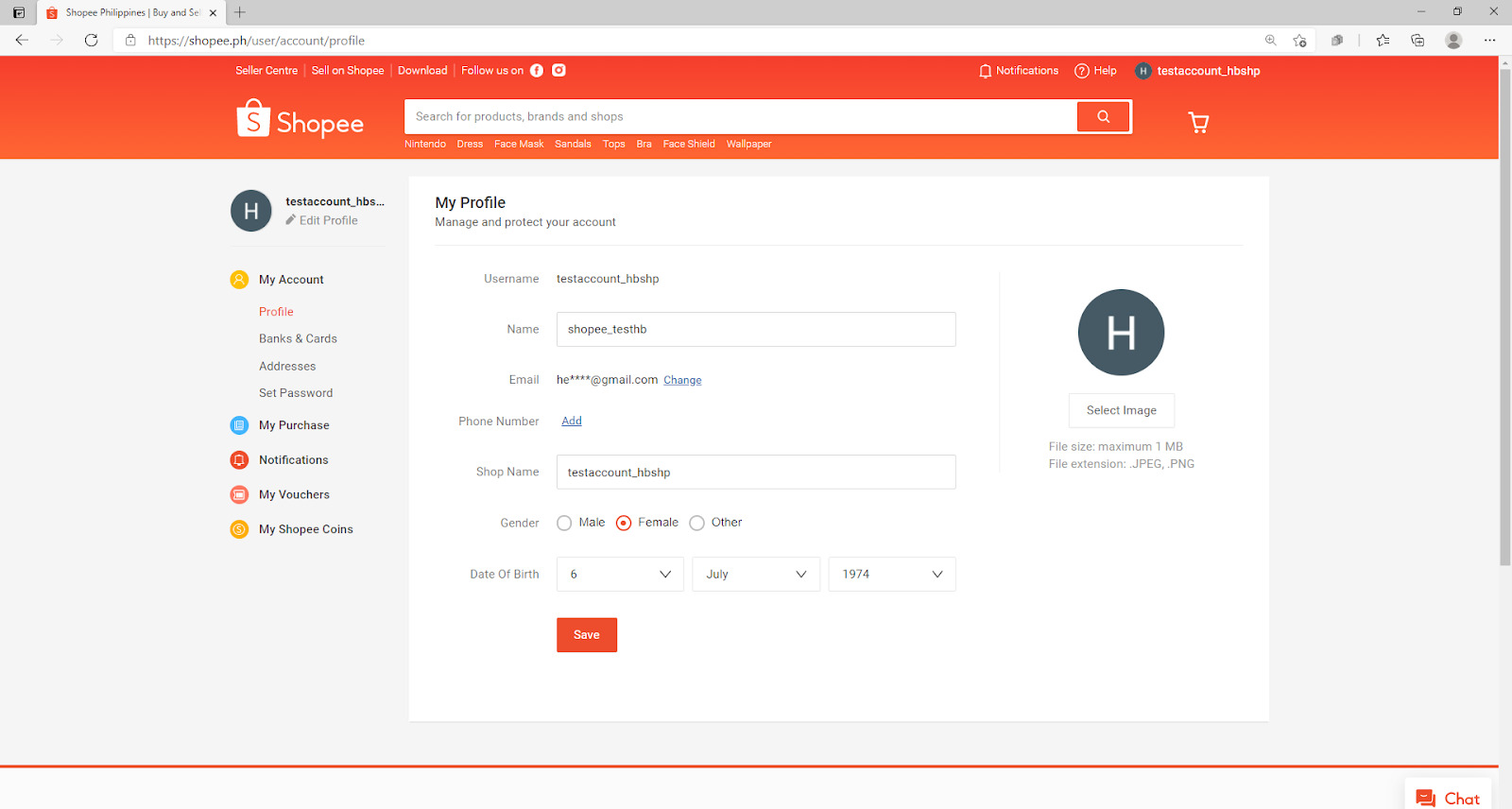Click into the Name input field

[755, 329]
